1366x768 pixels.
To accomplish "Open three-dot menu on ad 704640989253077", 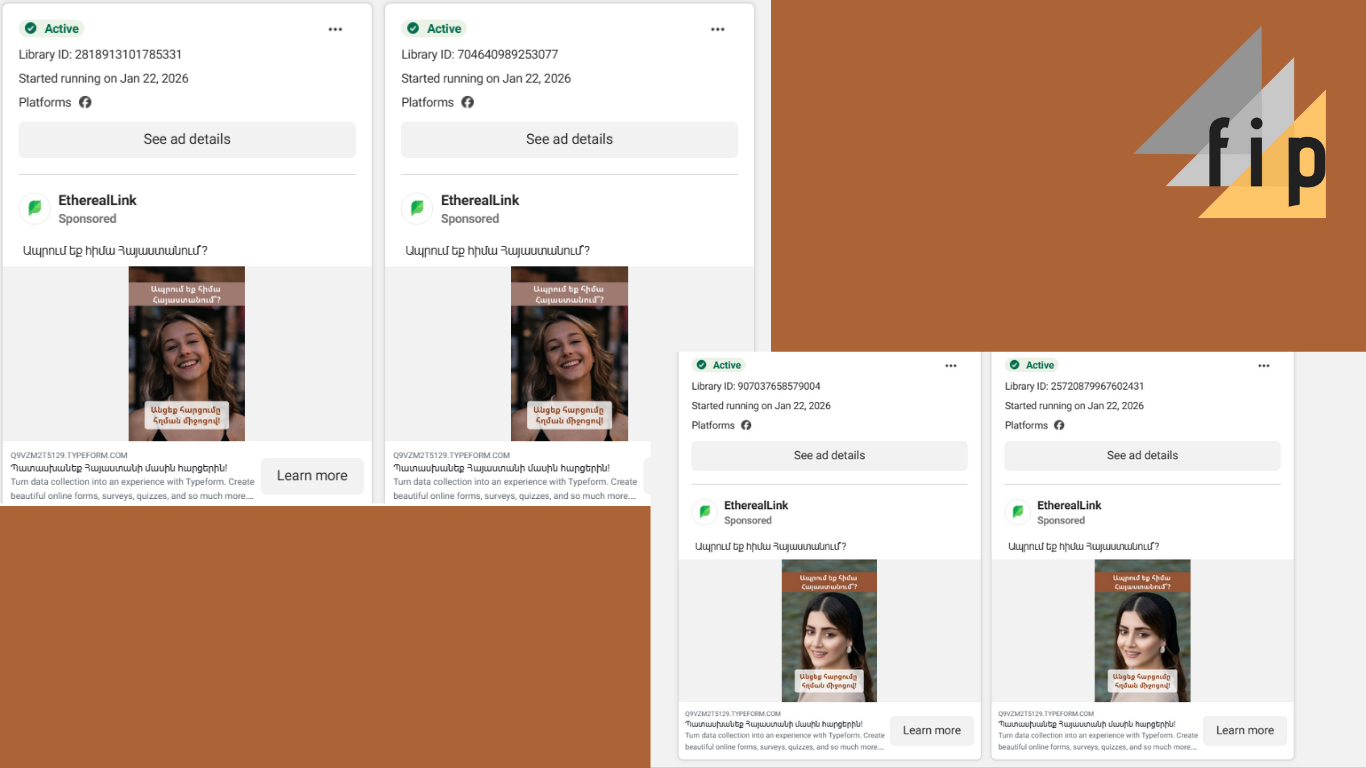I will click(718, 29).
